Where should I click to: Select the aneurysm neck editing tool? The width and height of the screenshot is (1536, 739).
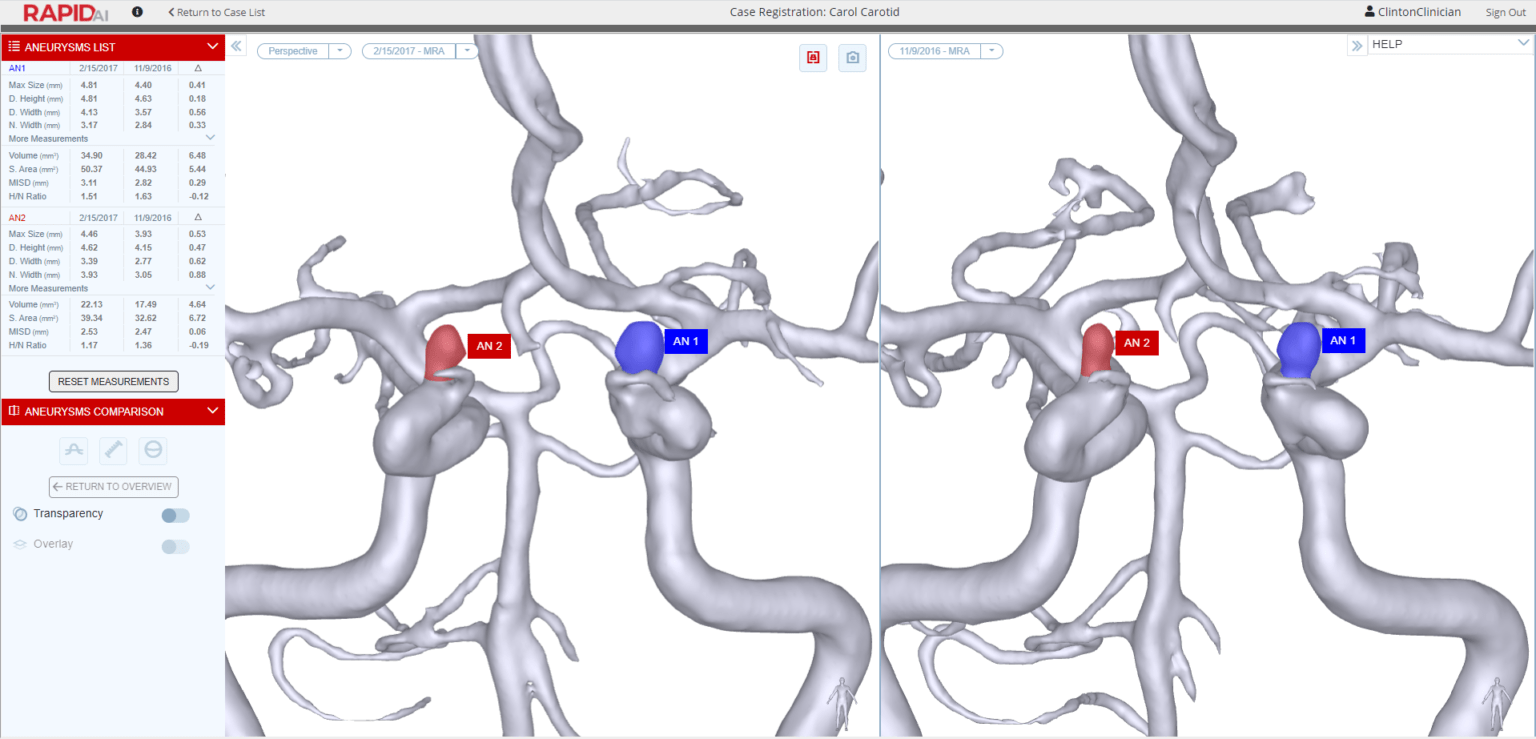pos(73,450)
